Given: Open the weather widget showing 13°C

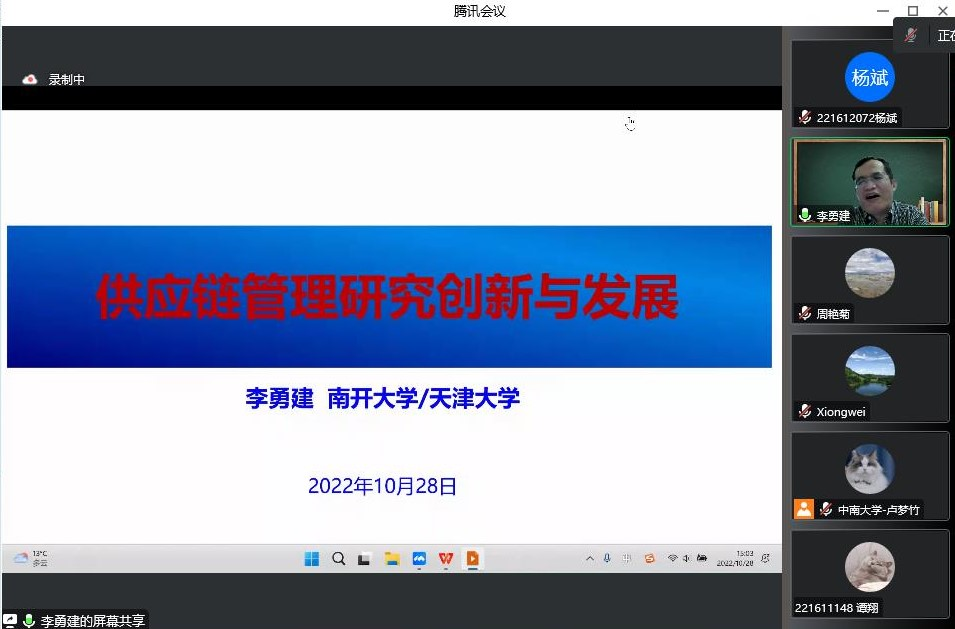Looking at the screenshot, I should tap(30, 559).
